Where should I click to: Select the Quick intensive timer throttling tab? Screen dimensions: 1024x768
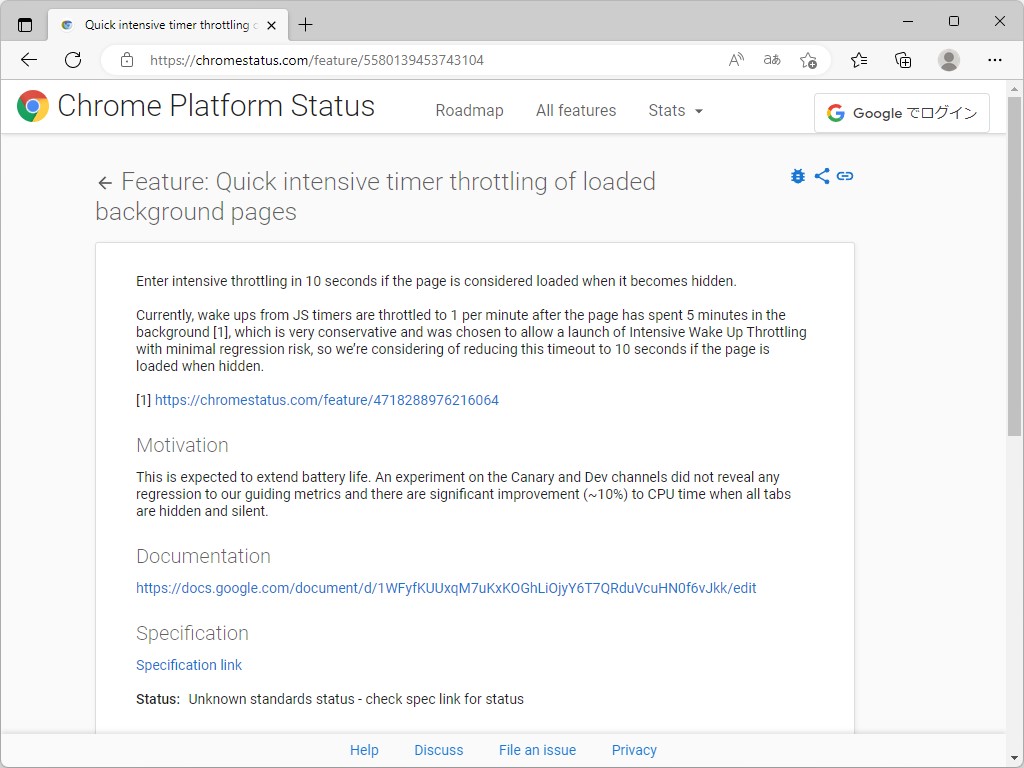tap(160, 24)
